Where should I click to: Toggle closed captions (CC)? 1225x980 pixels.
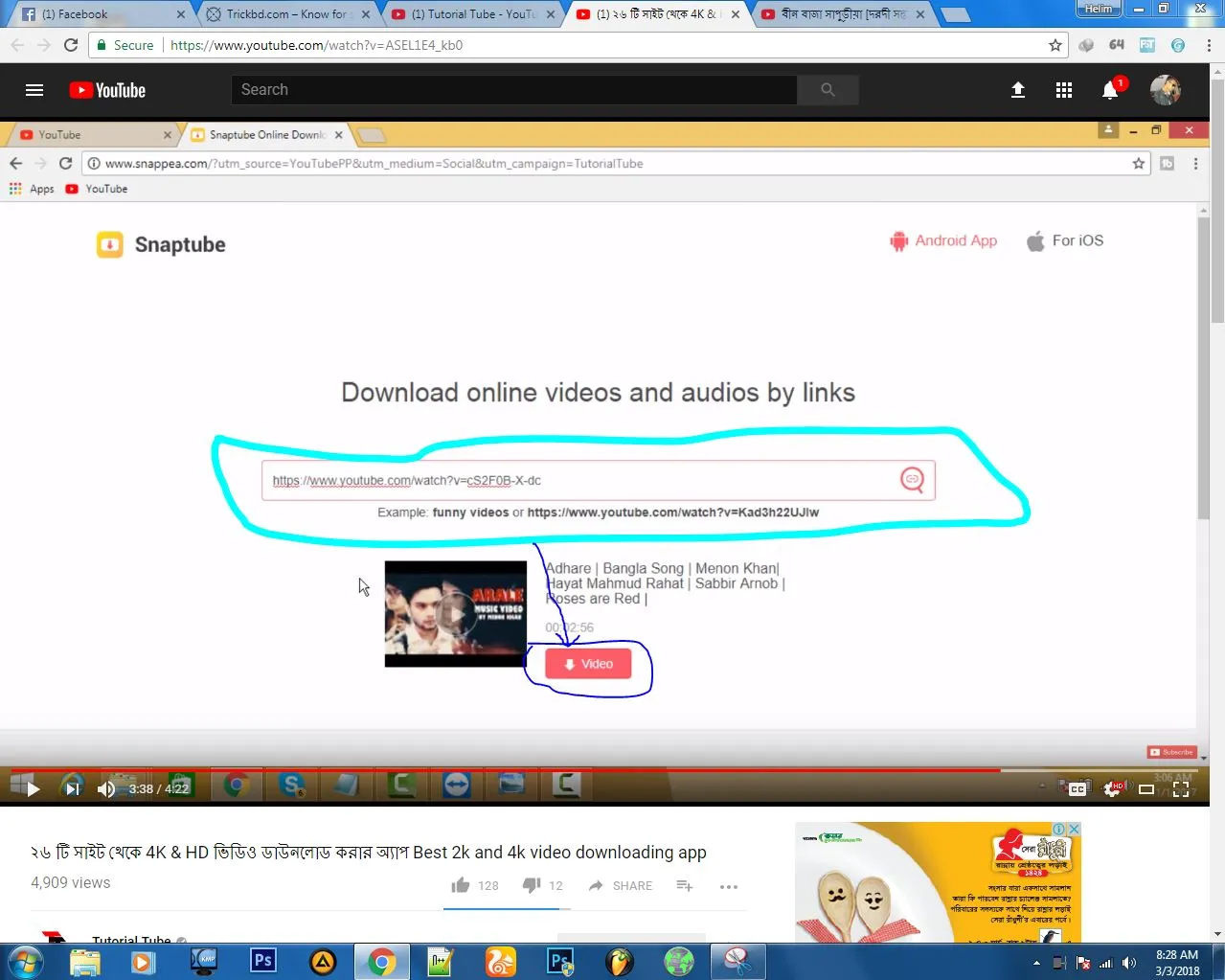(x=1078, y=789)
